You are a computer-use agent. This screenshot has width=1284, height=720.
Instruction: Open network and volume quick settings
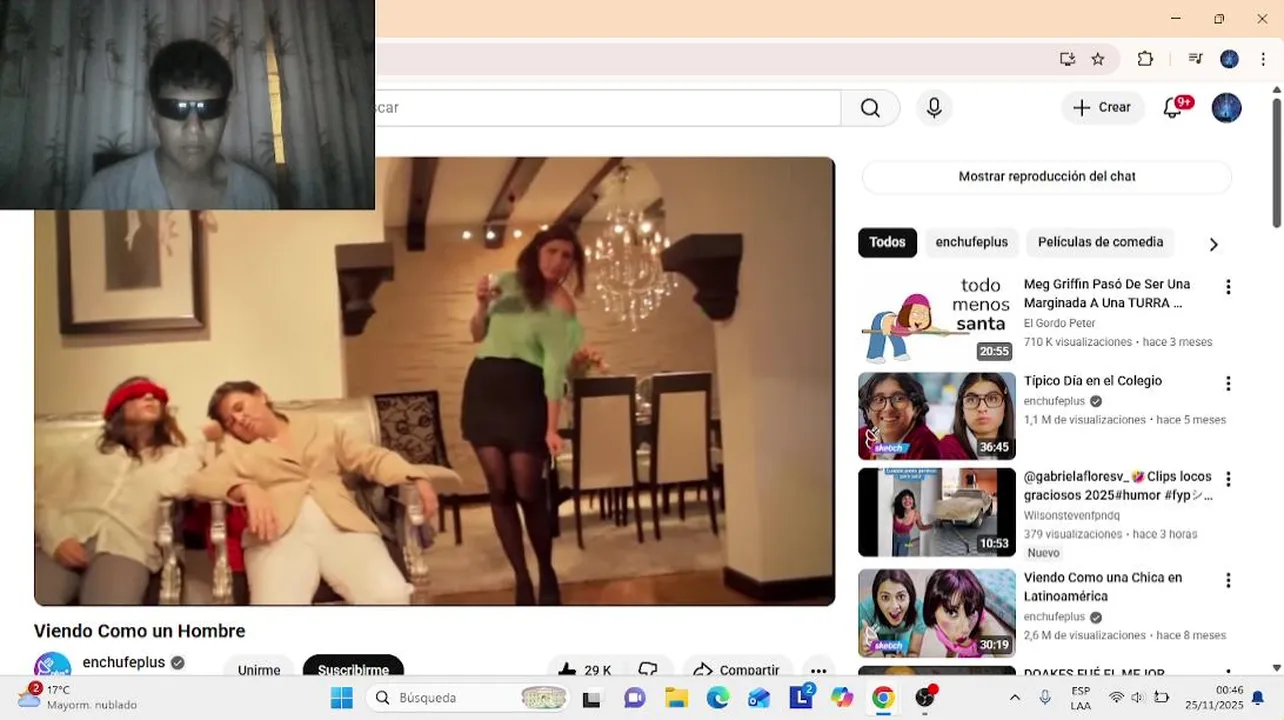pyautogui.click(x=1139, y=697)
